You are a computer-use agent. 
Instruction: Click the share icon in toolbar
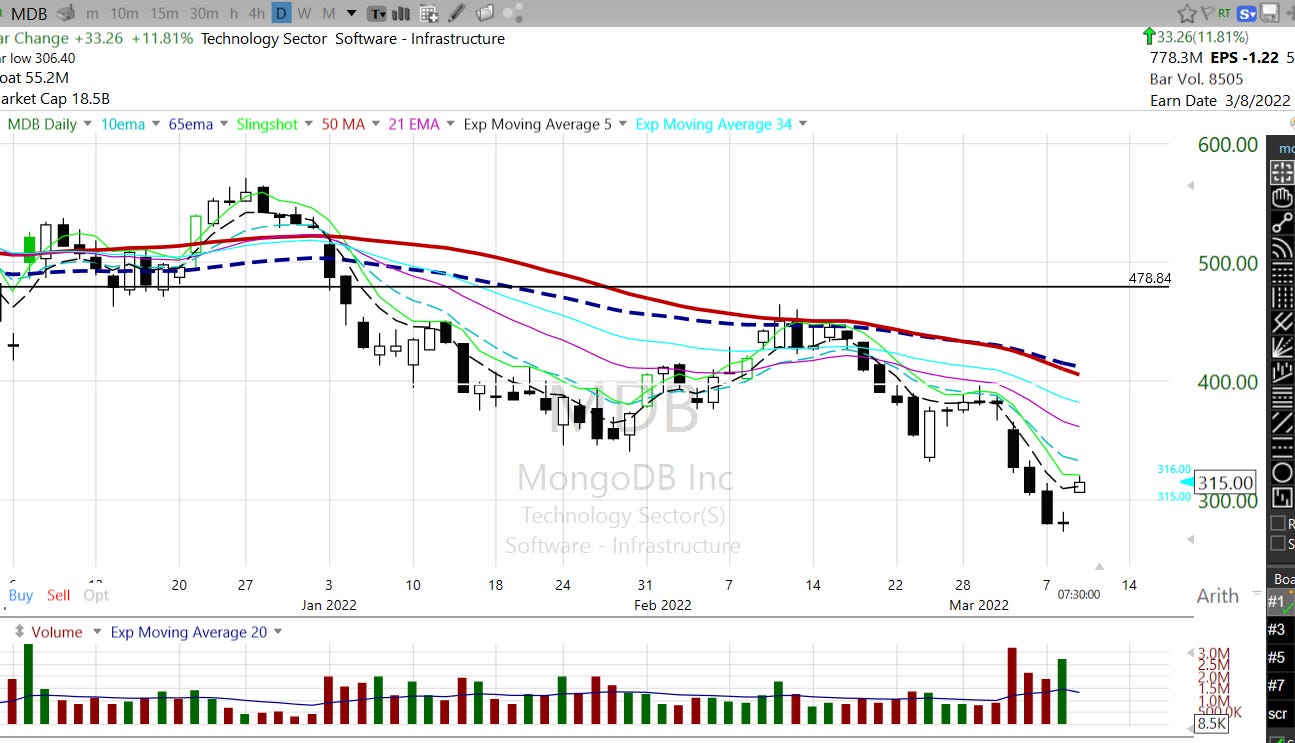click(x=514, y=14)
